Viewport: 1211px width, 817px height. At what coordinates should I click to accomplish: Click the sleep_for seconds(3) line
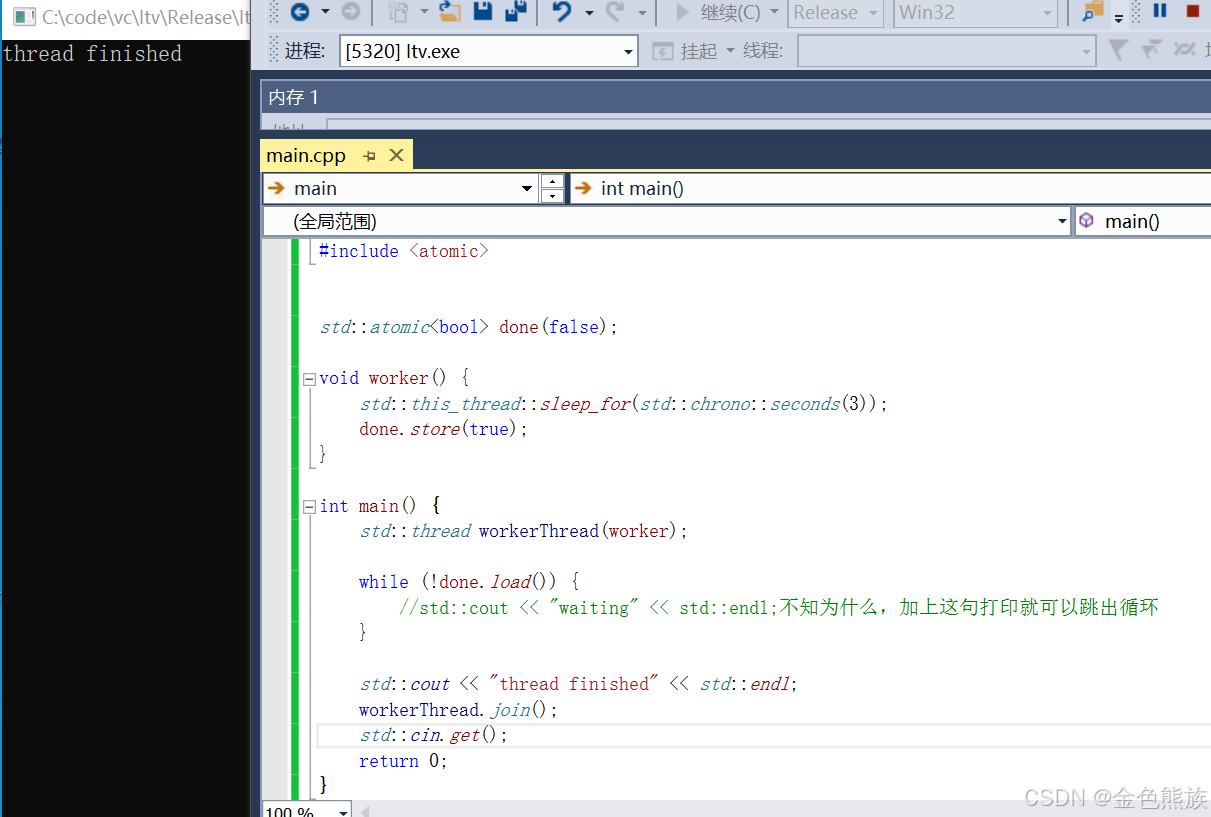click(x=624, y=404)
